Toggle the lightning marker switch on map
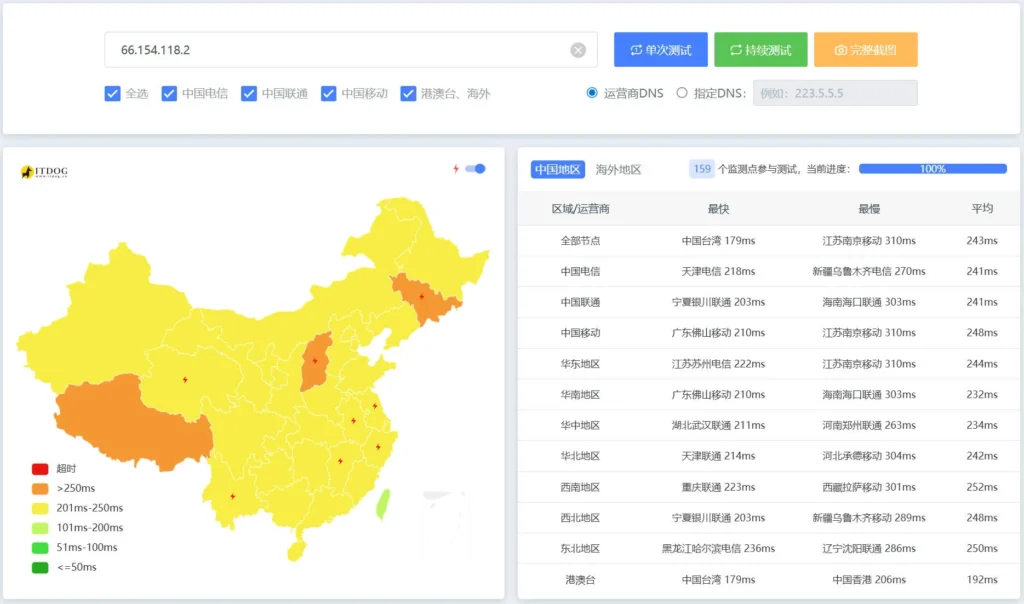Screen dimensions: 1024x604 pos(475,169)
